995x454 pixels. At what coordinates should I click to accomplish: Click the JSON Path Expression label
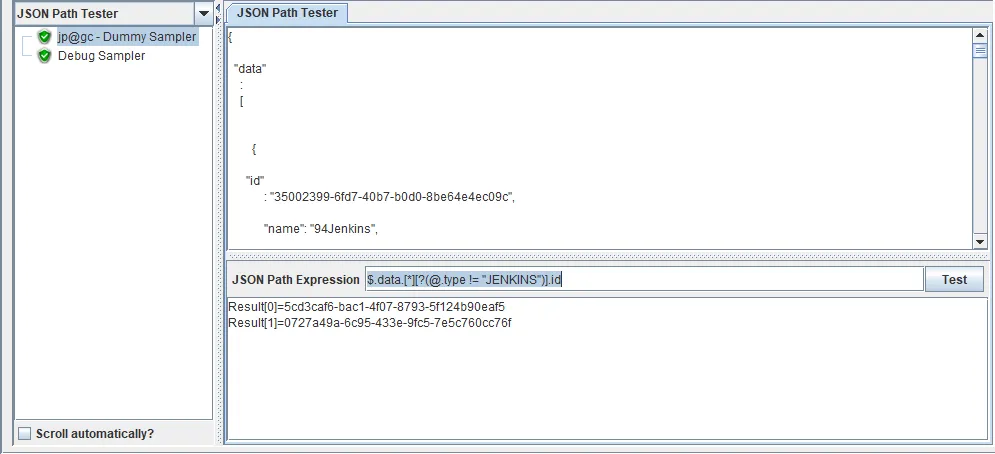(x=296, y=279)
